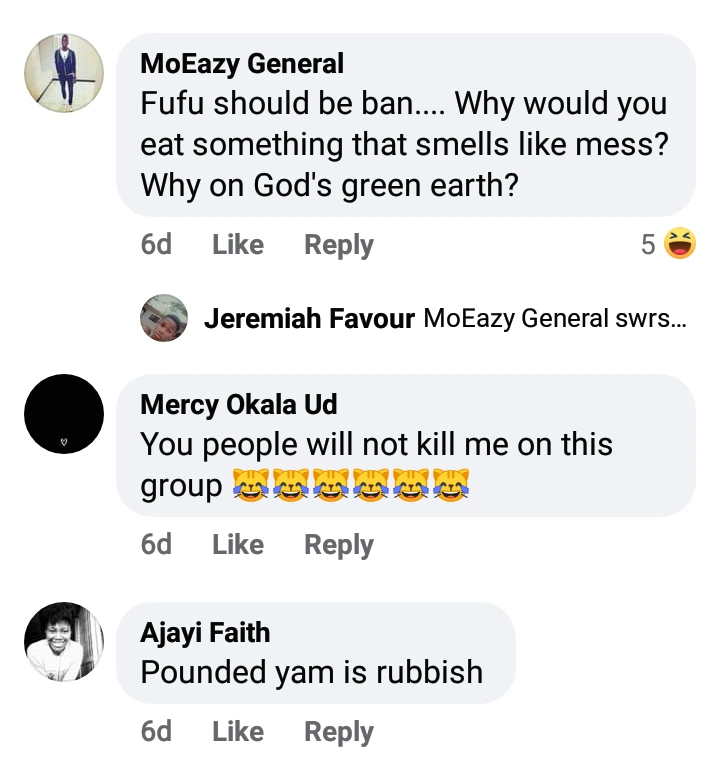The width and height of the screenshot is (720, 757).
Task: Reply to MoEazy General's comment
Action: [339, 245]
